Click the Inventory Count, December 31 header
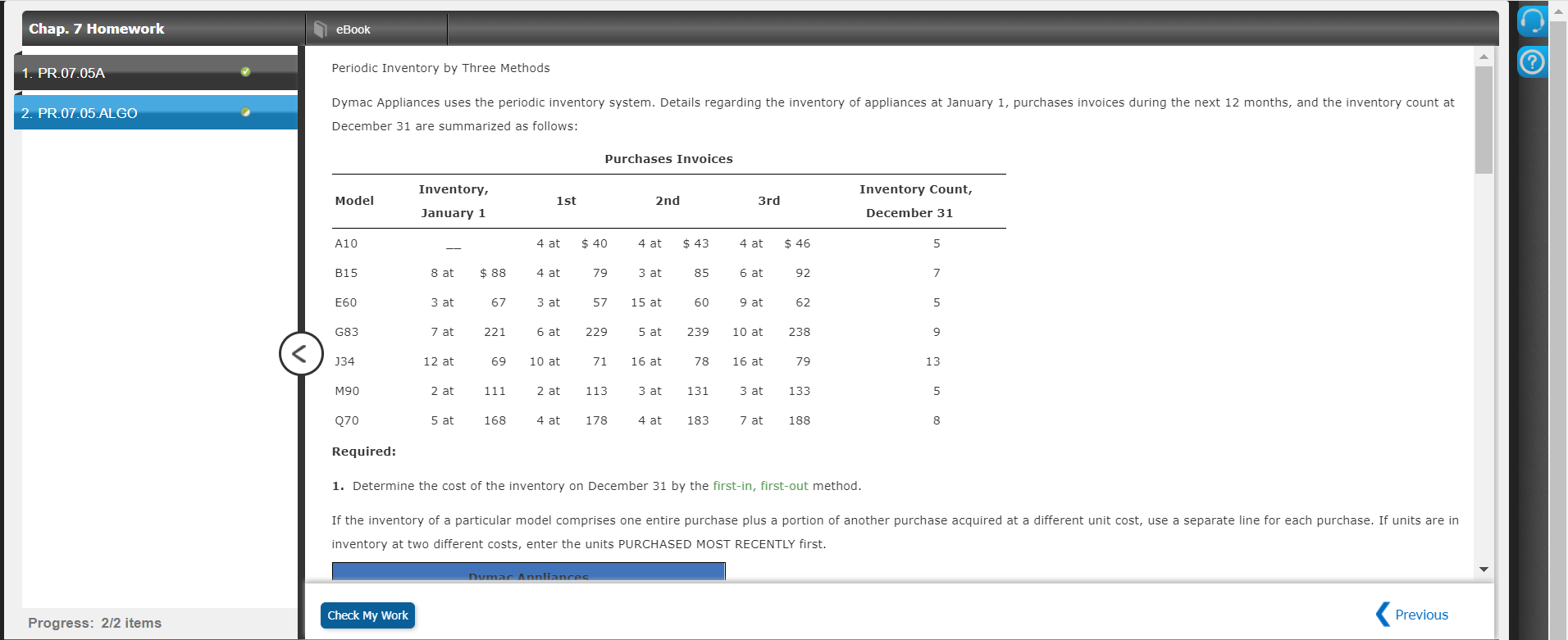 point(915,201)
